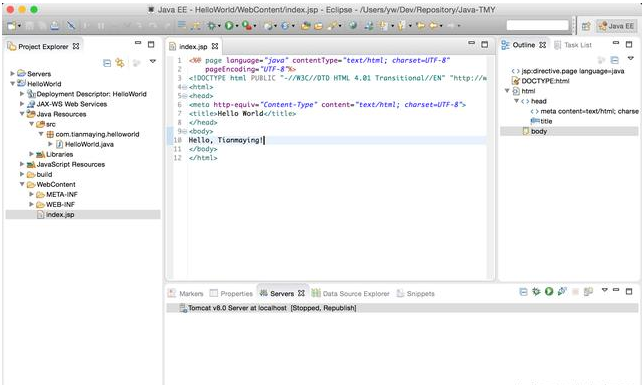Start the server from Servers view toolbar

[549, 292]
